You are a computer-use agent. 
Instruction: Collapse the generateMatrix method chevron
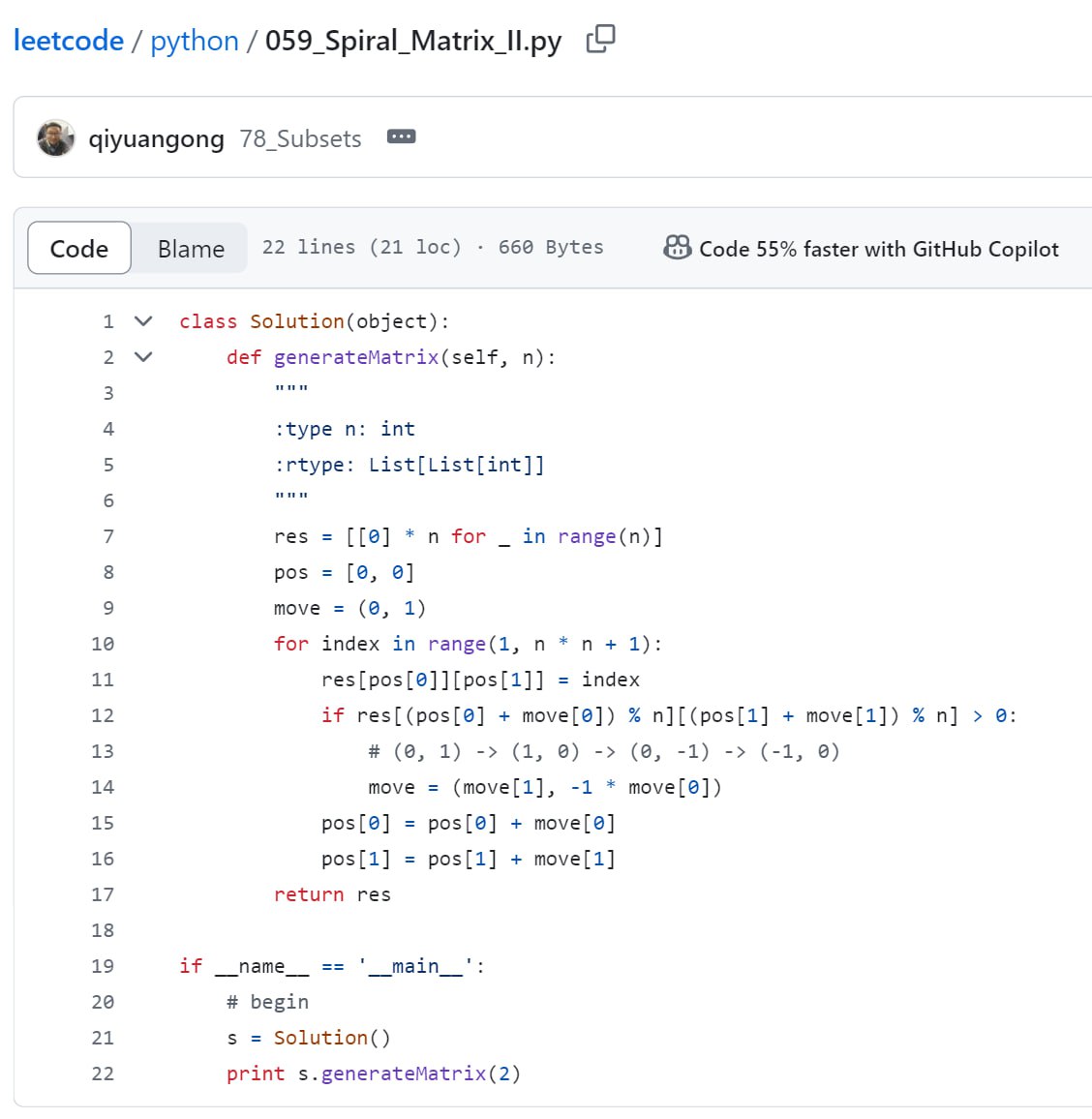142,356
